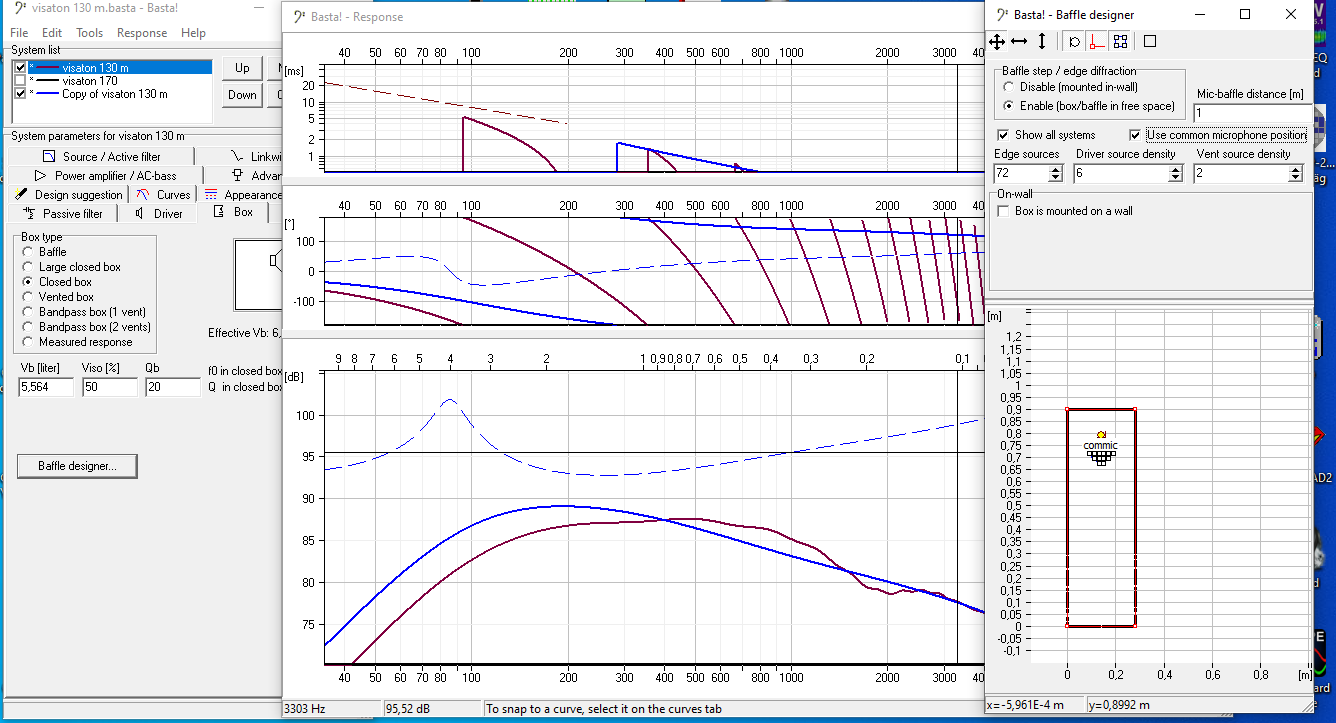Enable the visaton 170 system checkbox

point(20,81)
